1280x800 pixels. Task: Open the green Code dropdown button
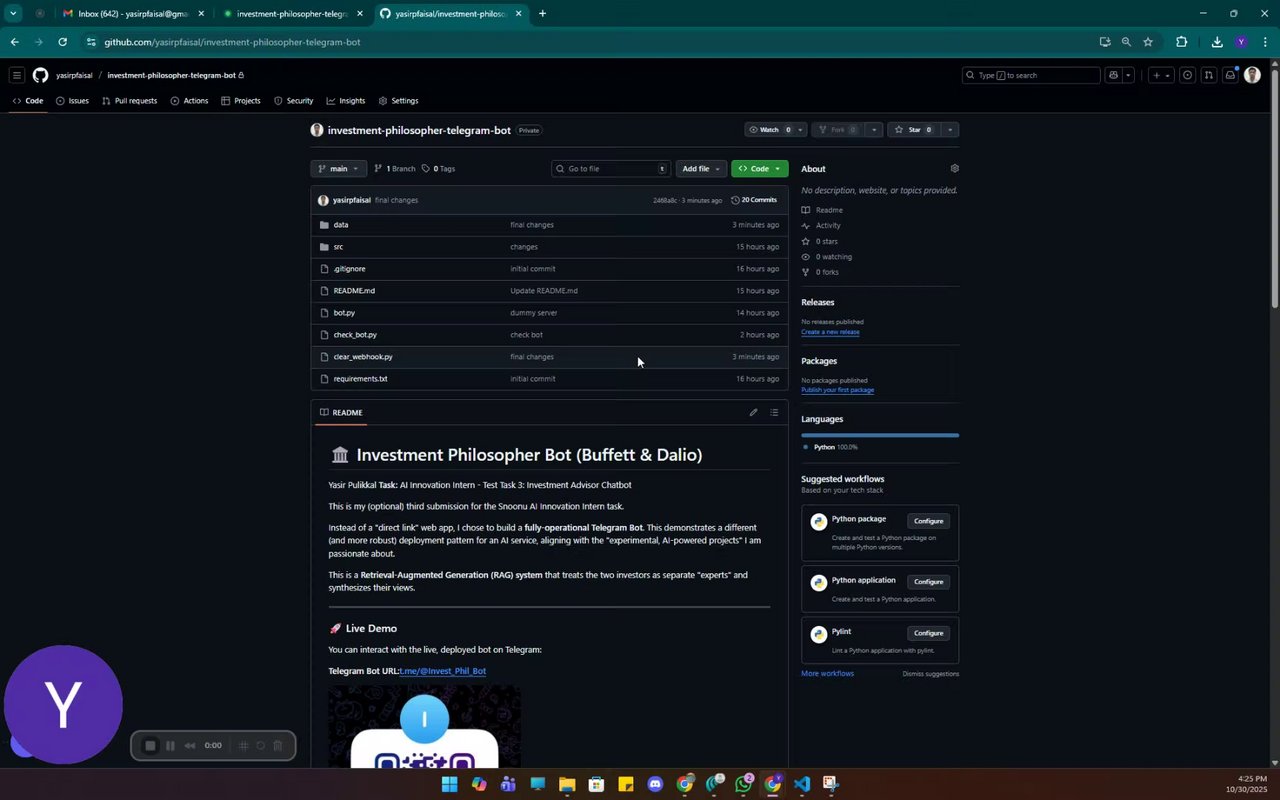pyautogui.click(x=759, y=169)
